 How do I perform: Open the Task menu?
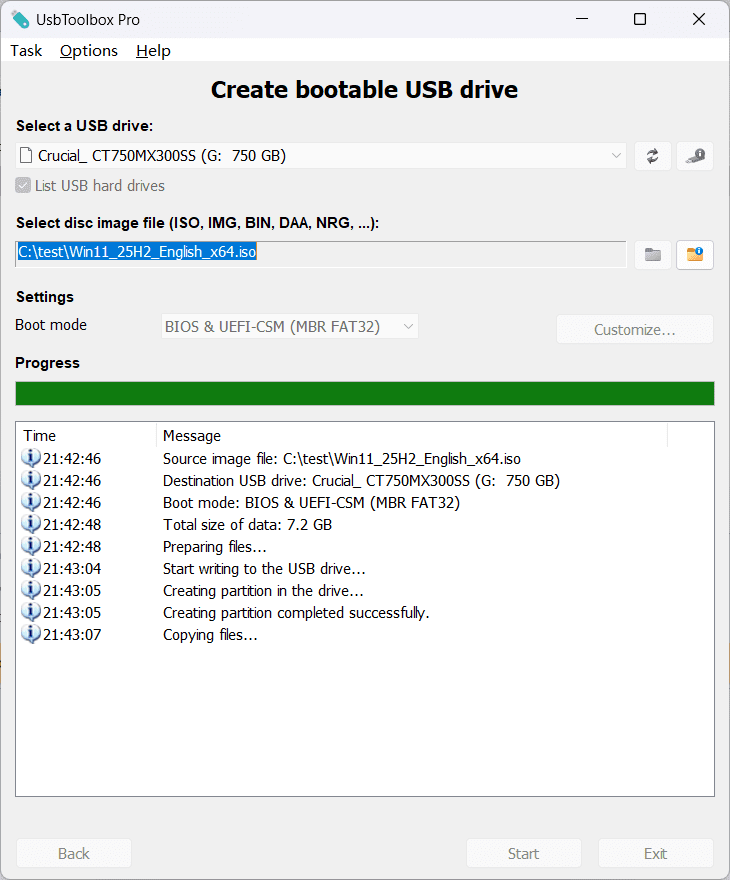pos(26,51)
